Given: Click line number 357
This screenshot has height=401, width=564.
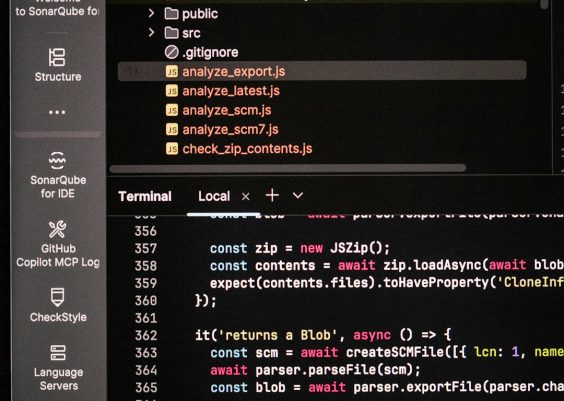Looking at the screenshot, I should [146, 249].
